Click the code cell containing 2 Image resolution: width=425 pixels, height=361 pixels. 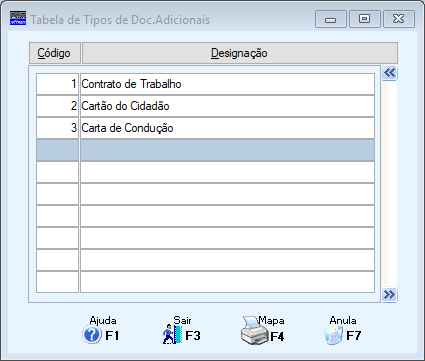57,106
